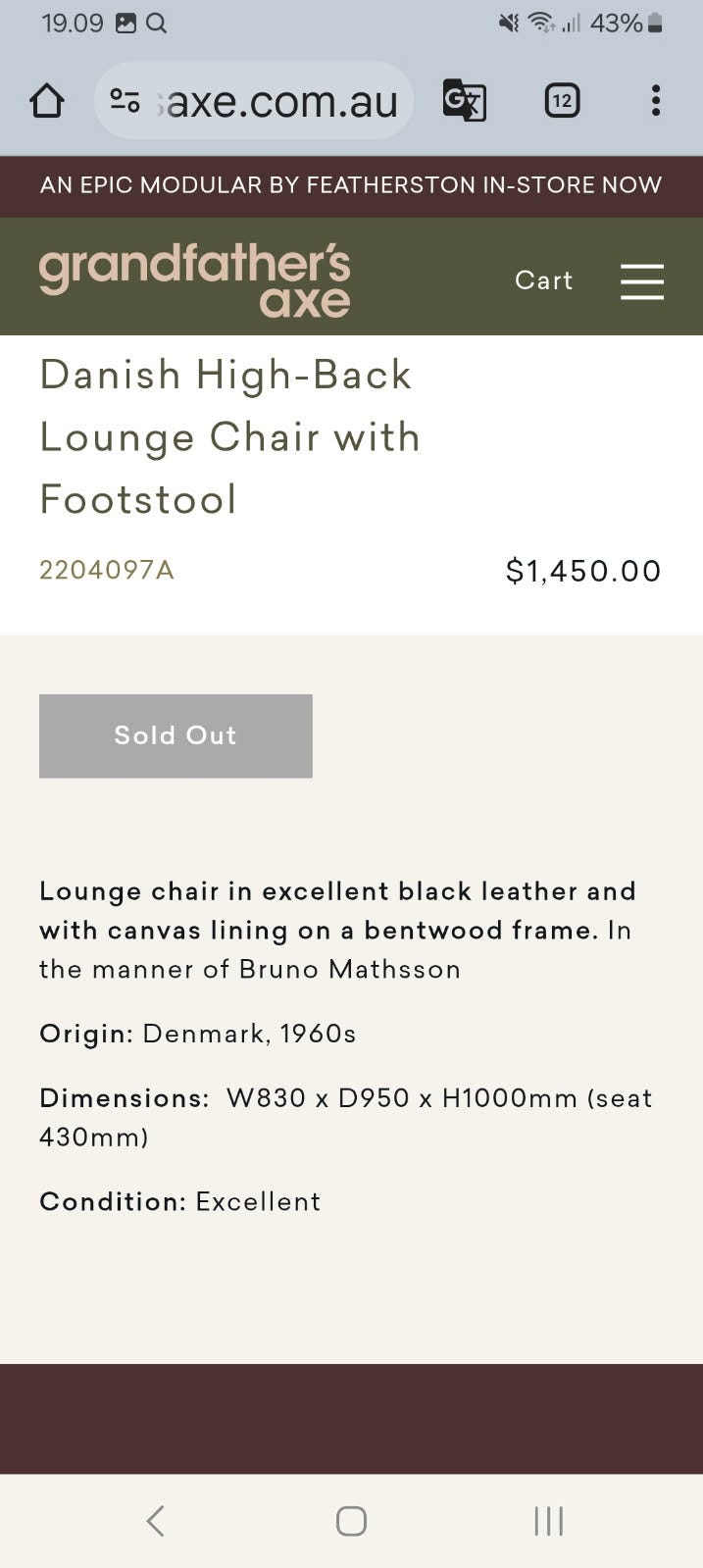Screen dimensions: 703x1568
Task: Open site settings icon in address bar
Action: point(125,100)
